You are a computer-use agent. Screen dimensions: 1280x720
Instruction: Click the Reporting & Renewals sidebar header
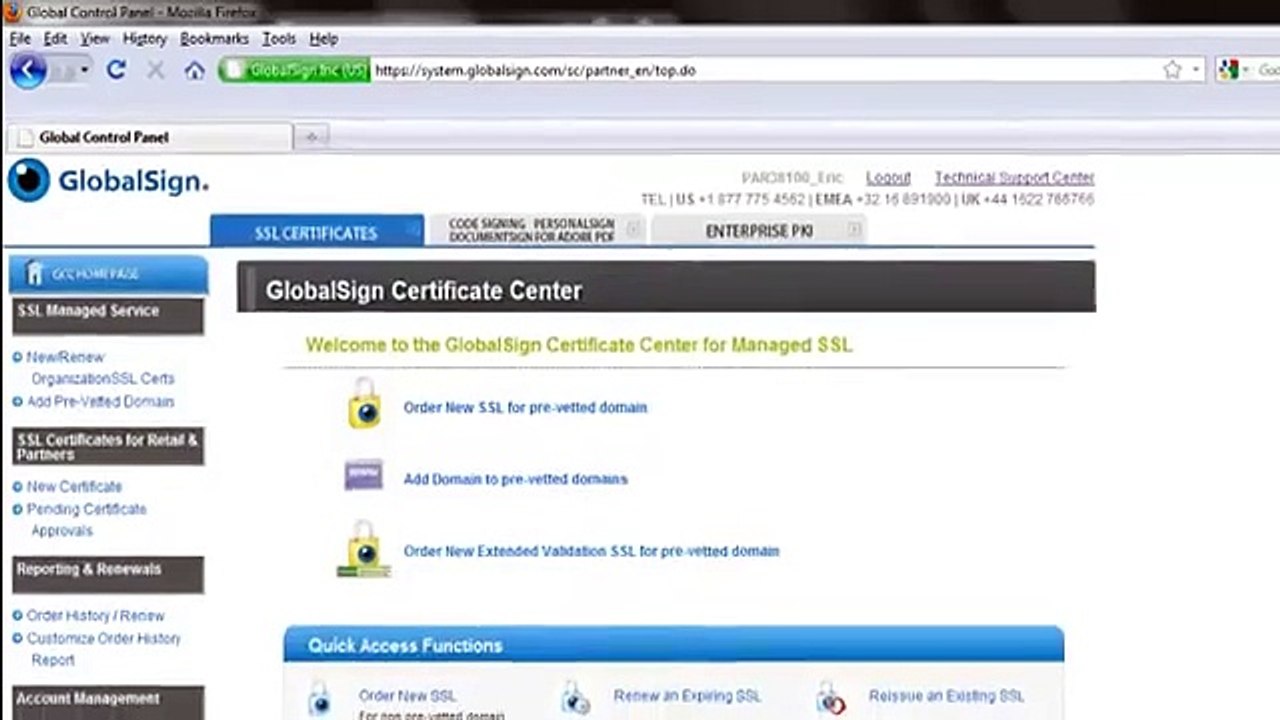108,574
